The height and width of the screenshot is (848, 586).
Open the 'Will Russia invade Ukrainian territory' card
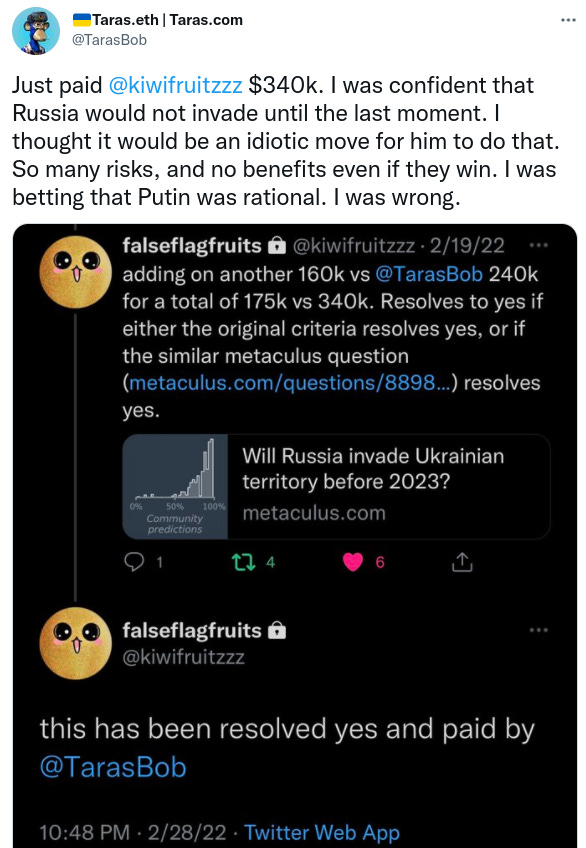point(336,486)
